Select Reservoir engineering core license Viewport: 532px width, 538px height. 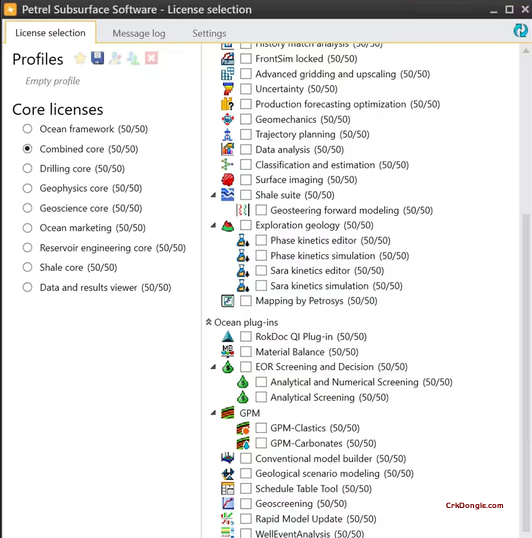(27, 248)
